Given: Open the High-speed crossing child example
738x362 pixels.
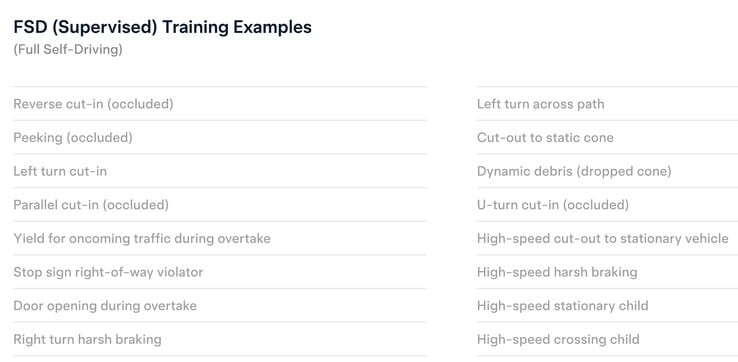Looking at the screenshot, I should point(607,339).
